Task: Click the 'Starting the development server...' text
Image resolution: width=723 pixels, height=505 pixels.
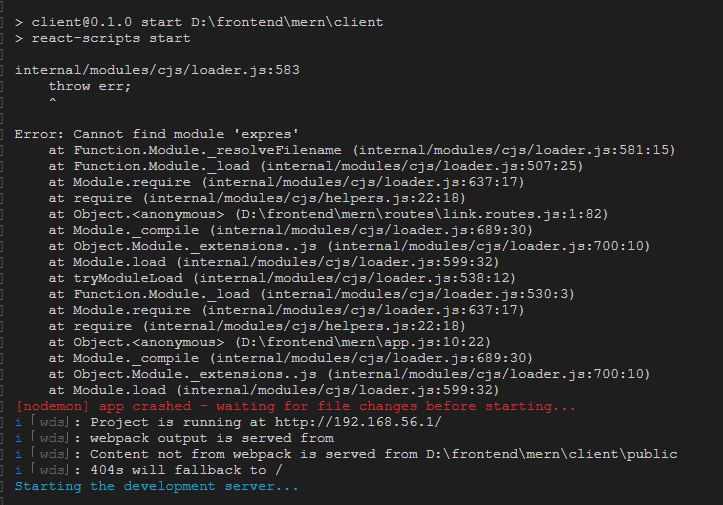Action: tap(156, 486)
